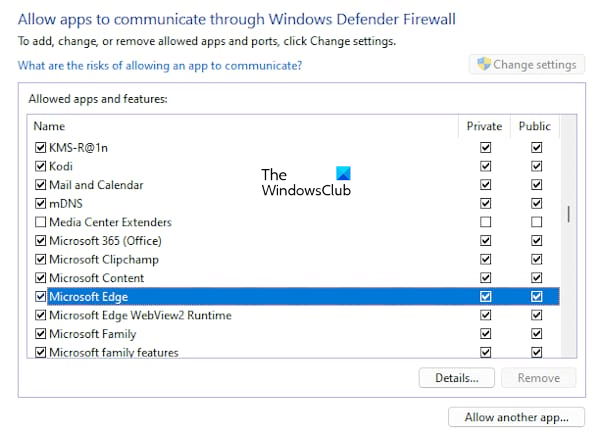Select the Microsoft Clipchamp row
The image size is (600, 437).
pyautogui.click(x=104, y=260)
